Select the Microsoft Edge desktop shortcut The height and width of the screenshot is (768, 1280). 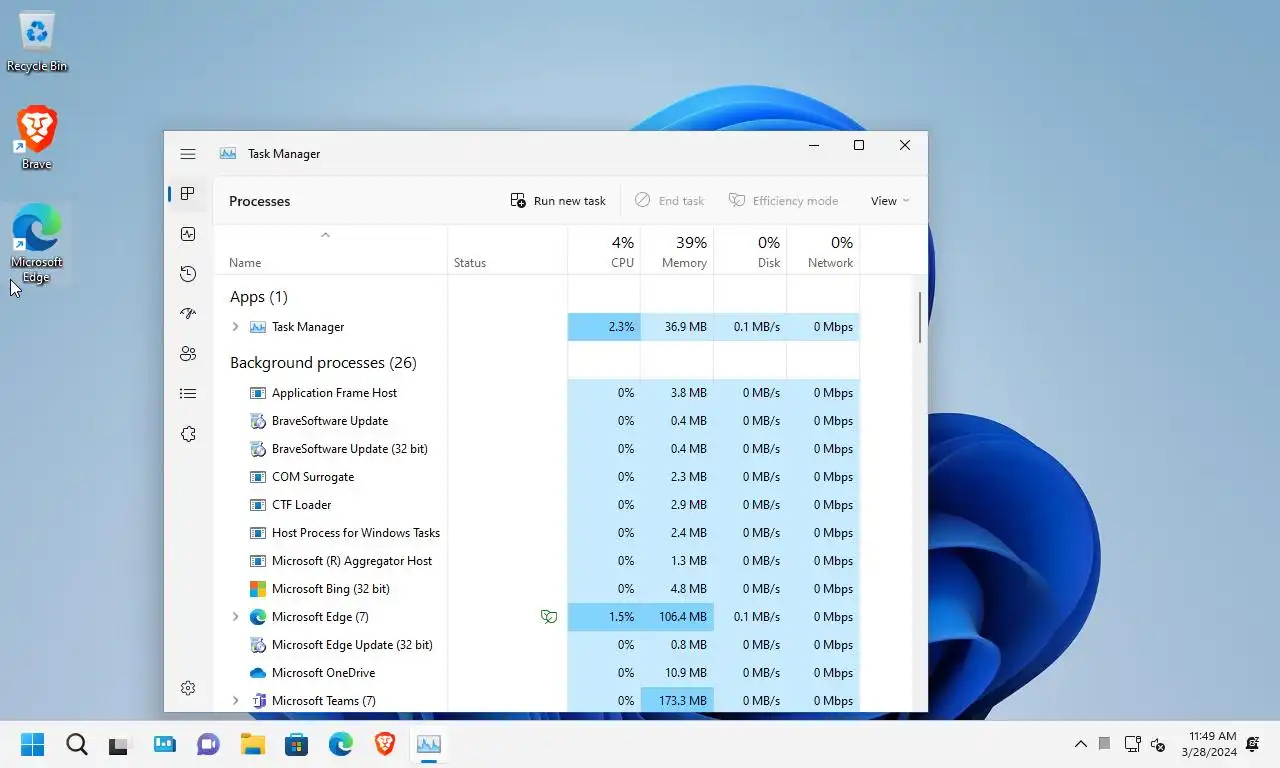tap(37, 244)
